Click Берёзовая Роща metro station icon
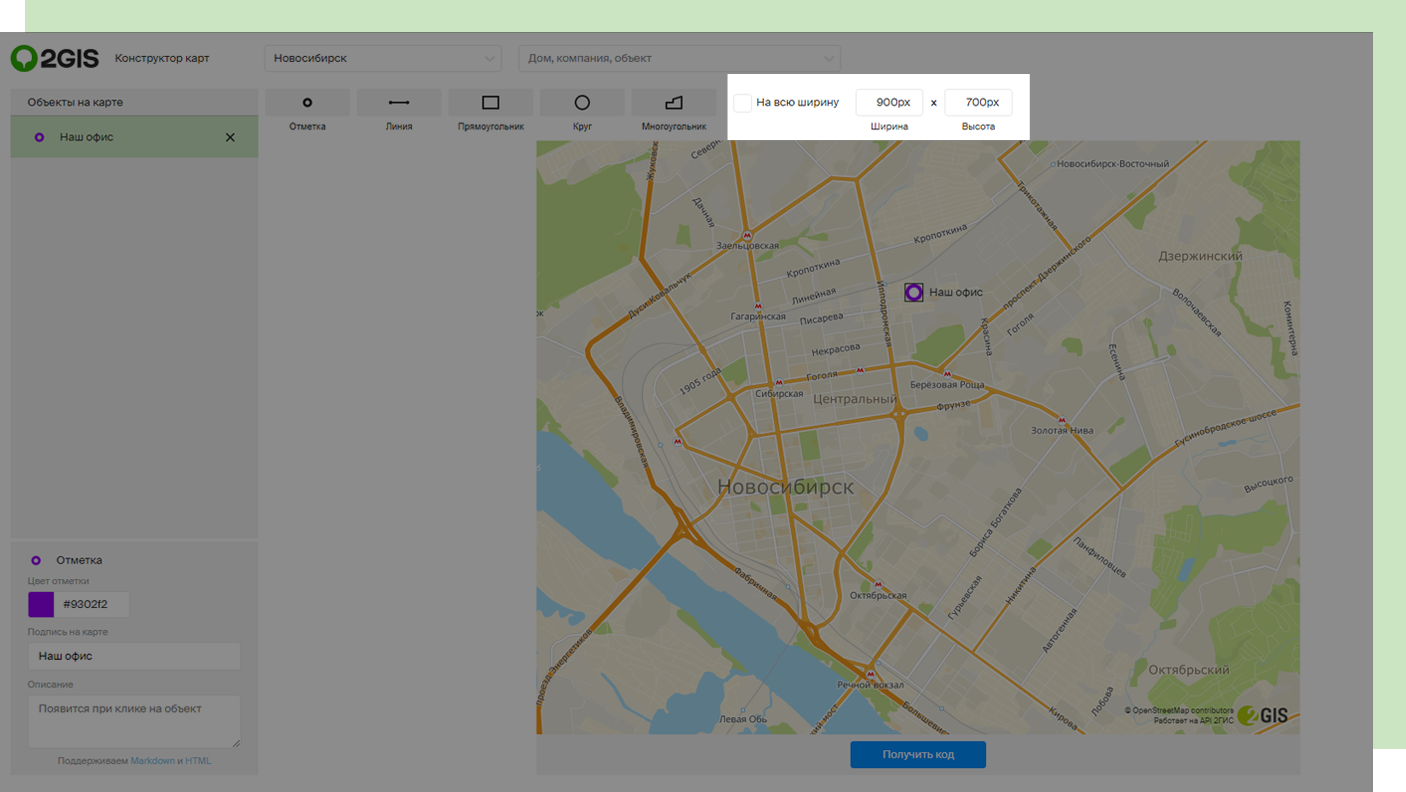The height and width of the screenshot is (792, 1406). point(948,374)
